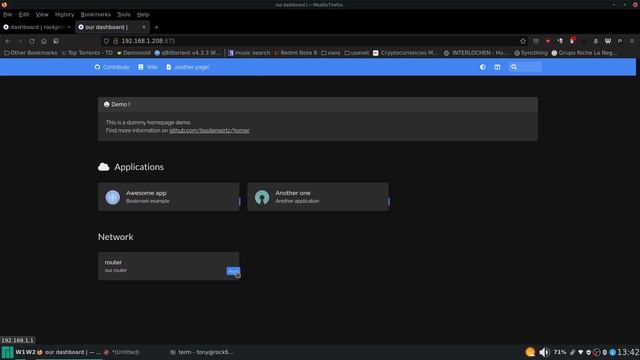Open the Manjaro start menu icon
Image resolution: width=640 pixels, height=360 pixels.
(7, 352)
